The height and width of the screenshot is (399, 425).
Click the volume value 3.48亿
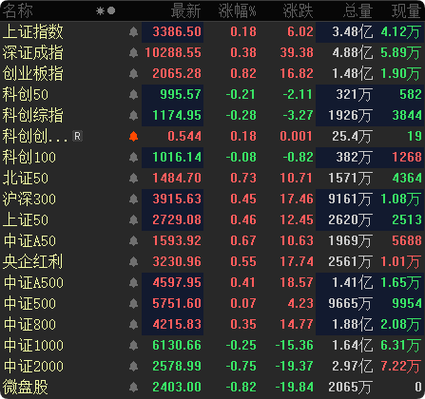[353, 32]
